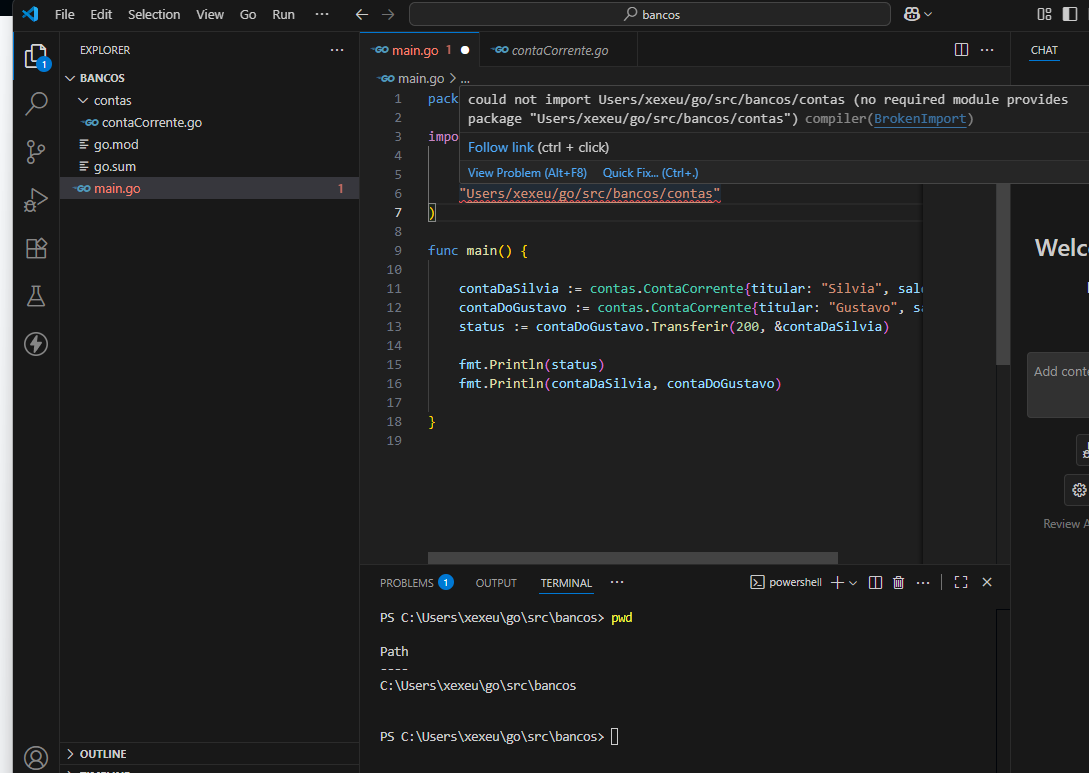
Task: Open Source Control view icon
Action: pos(35,152)
